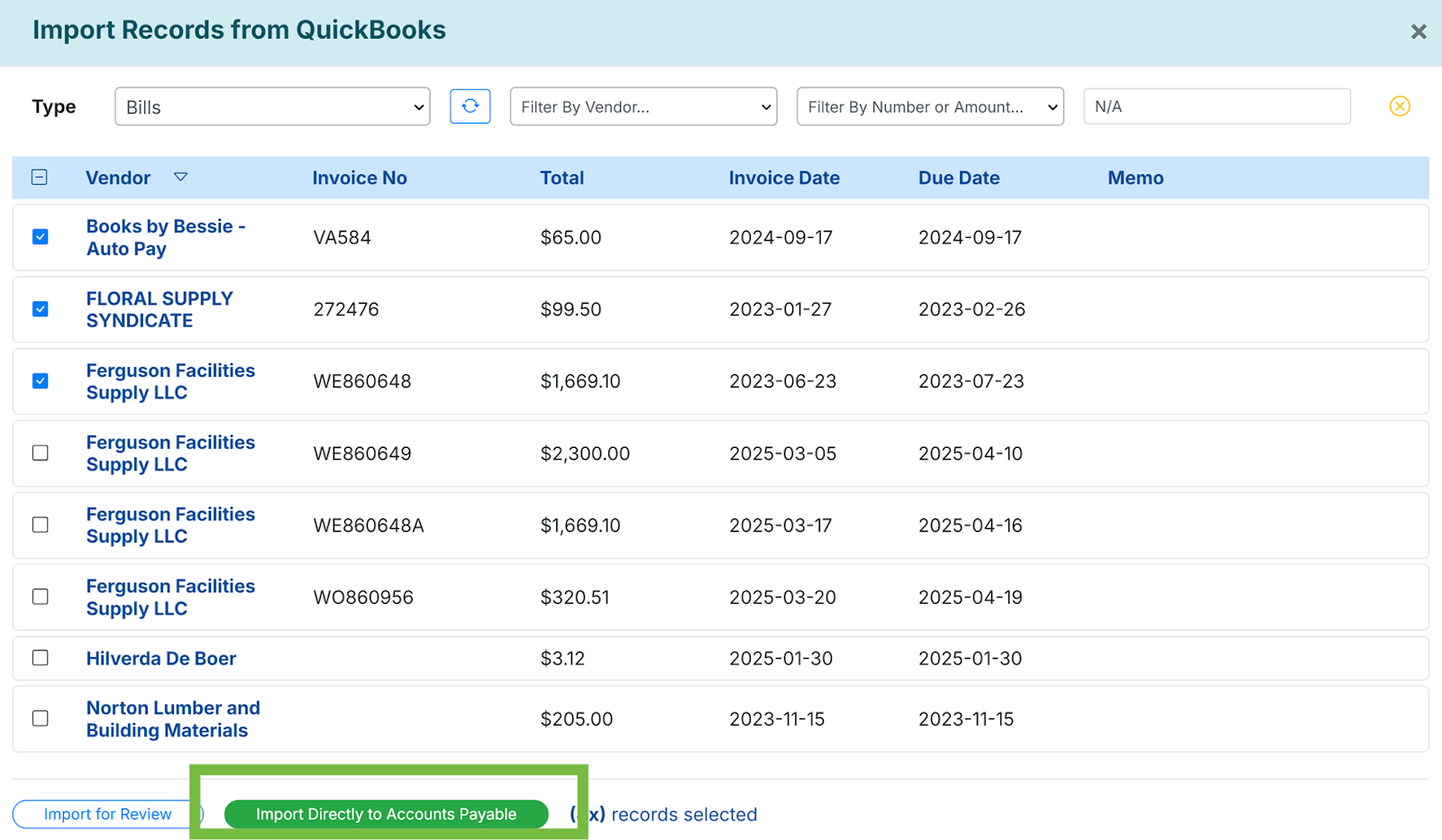This screenshot has width=1442, height=840.
Task: Click the $3.12 total
Action: click(562, 658)
